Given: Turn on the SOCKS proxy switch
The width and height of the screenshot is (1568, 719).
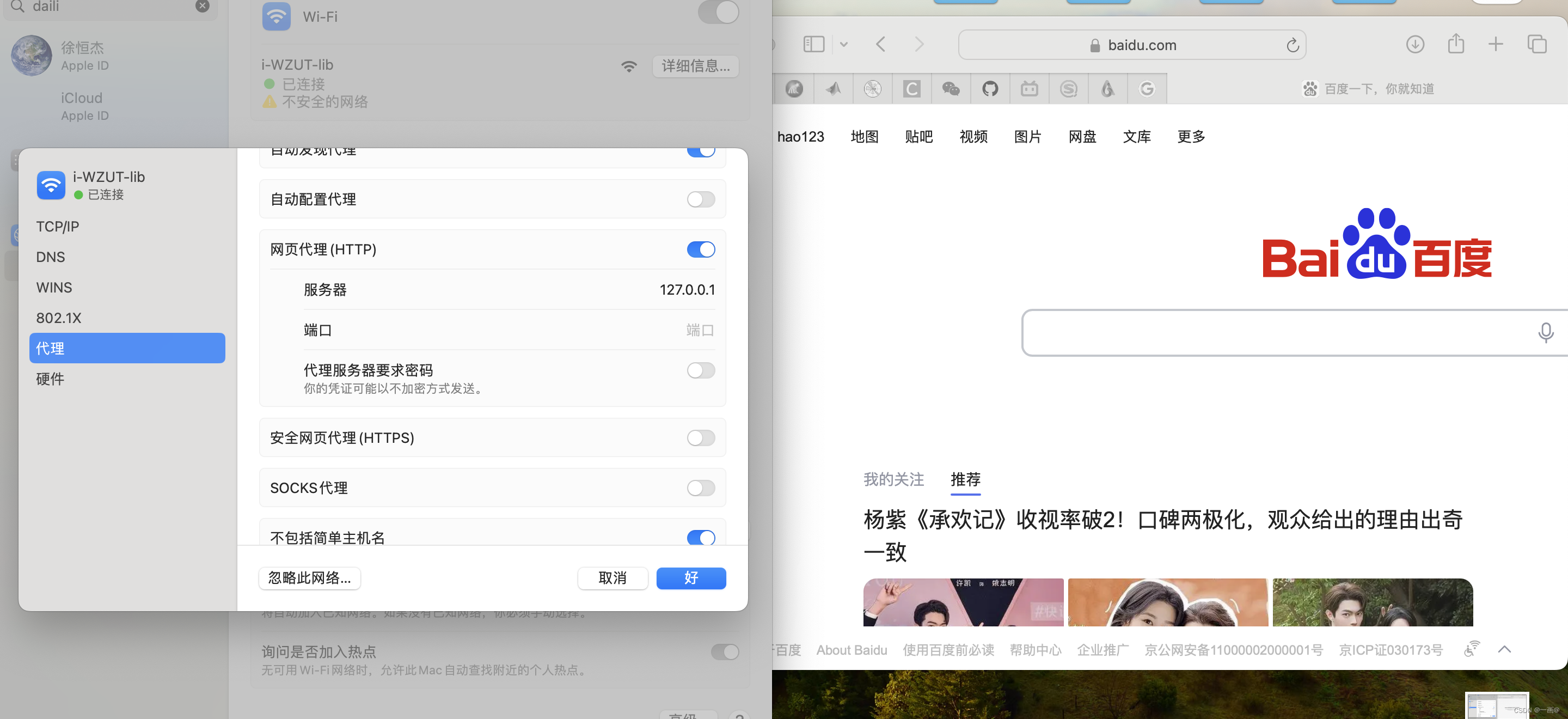Looking at the screenshot, I should pyautogui.click(x=701, y=488).
